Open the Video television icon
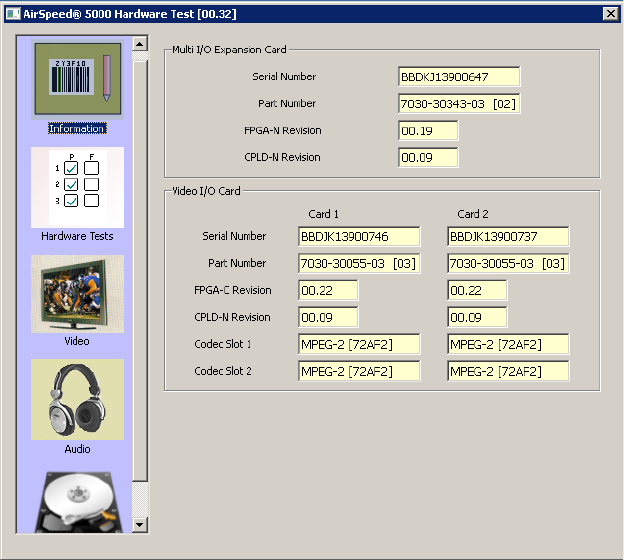The image size is (624, 560). (x=78, y=294)
